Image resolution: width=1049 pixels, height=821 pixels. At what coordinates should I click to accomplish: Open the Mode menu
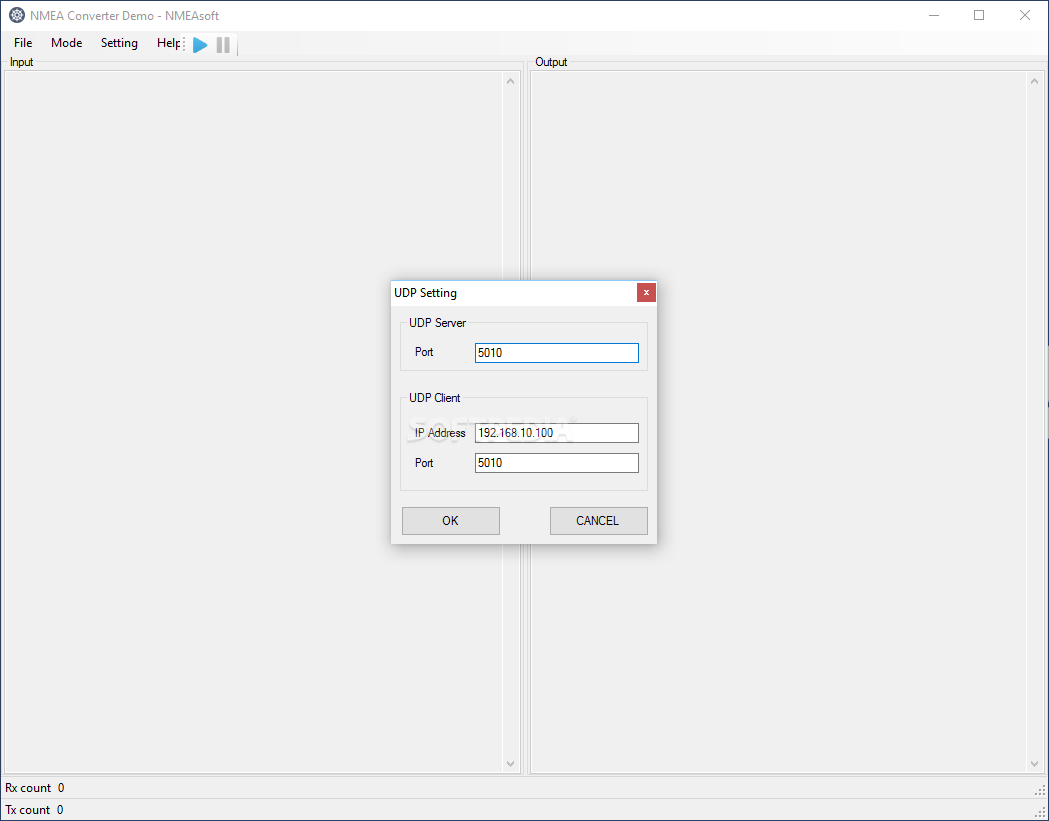pyautogui.click(x=66, y=43)
